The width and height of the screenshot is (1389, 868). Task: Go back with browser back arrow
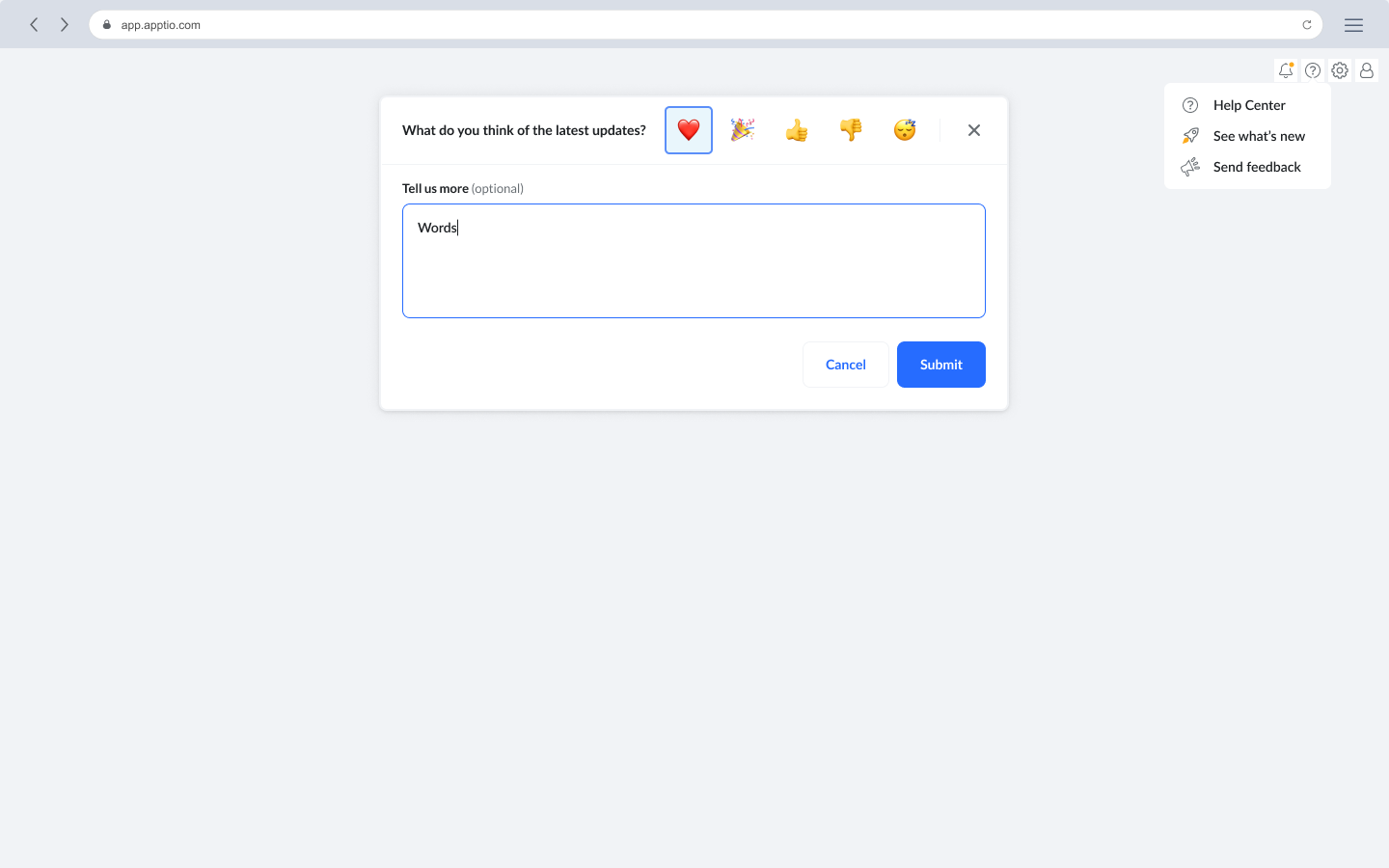pos(34,25)
